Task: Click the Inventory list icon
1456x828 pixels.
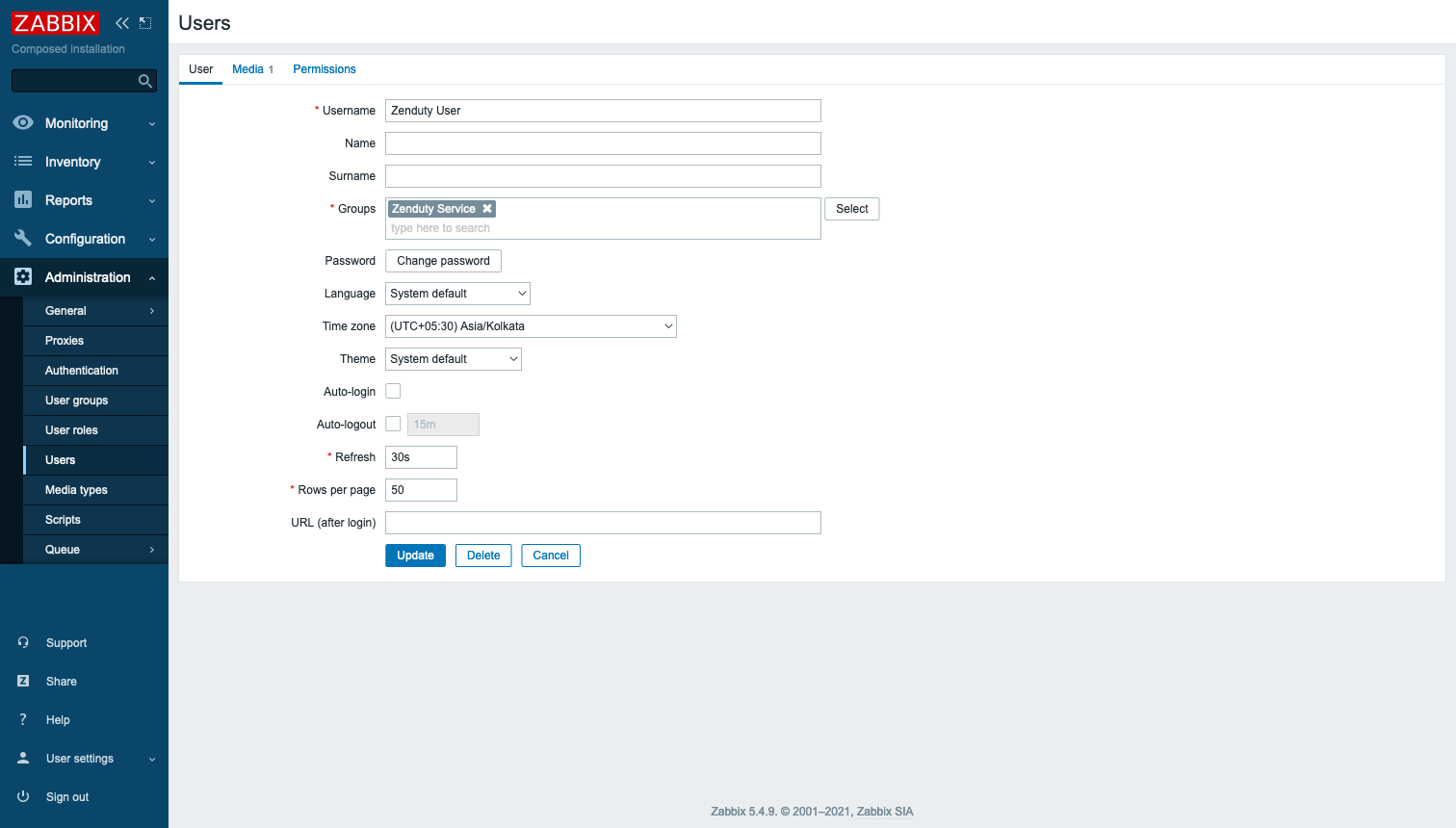Action: (23, 162)
